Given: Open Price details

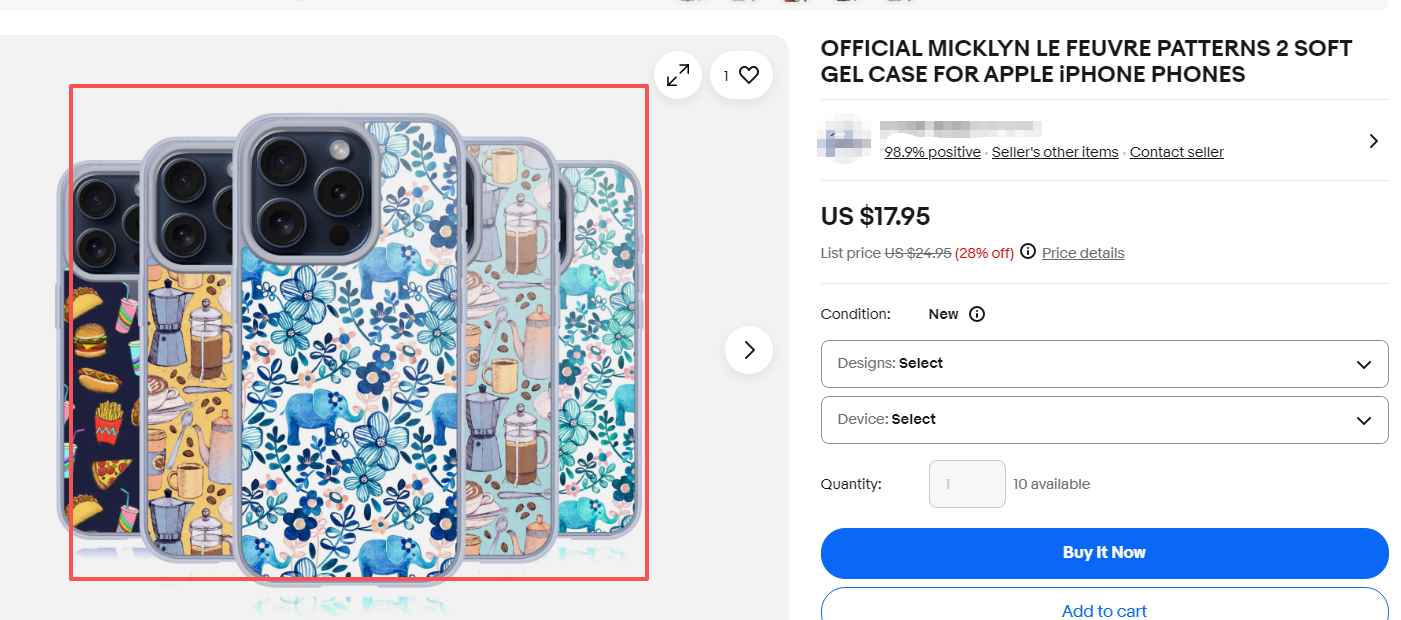Looking at the screenshot, I should click(x=1083, y=252).
